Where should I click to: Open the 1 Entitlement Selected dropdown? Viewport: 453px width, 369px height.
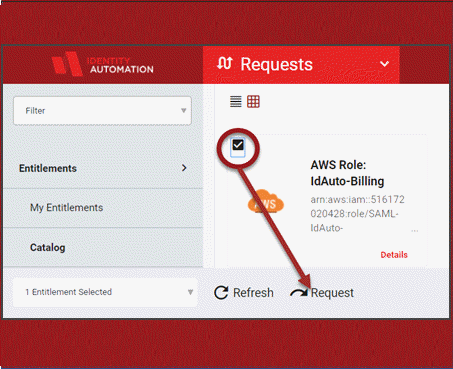tap(105, 292)
